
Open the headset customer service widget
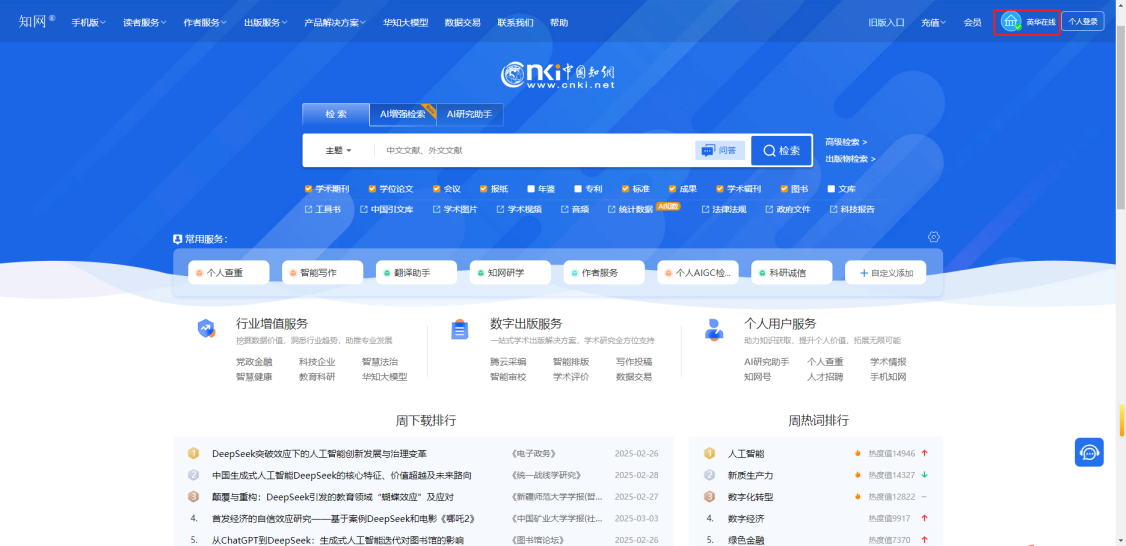1089,453
